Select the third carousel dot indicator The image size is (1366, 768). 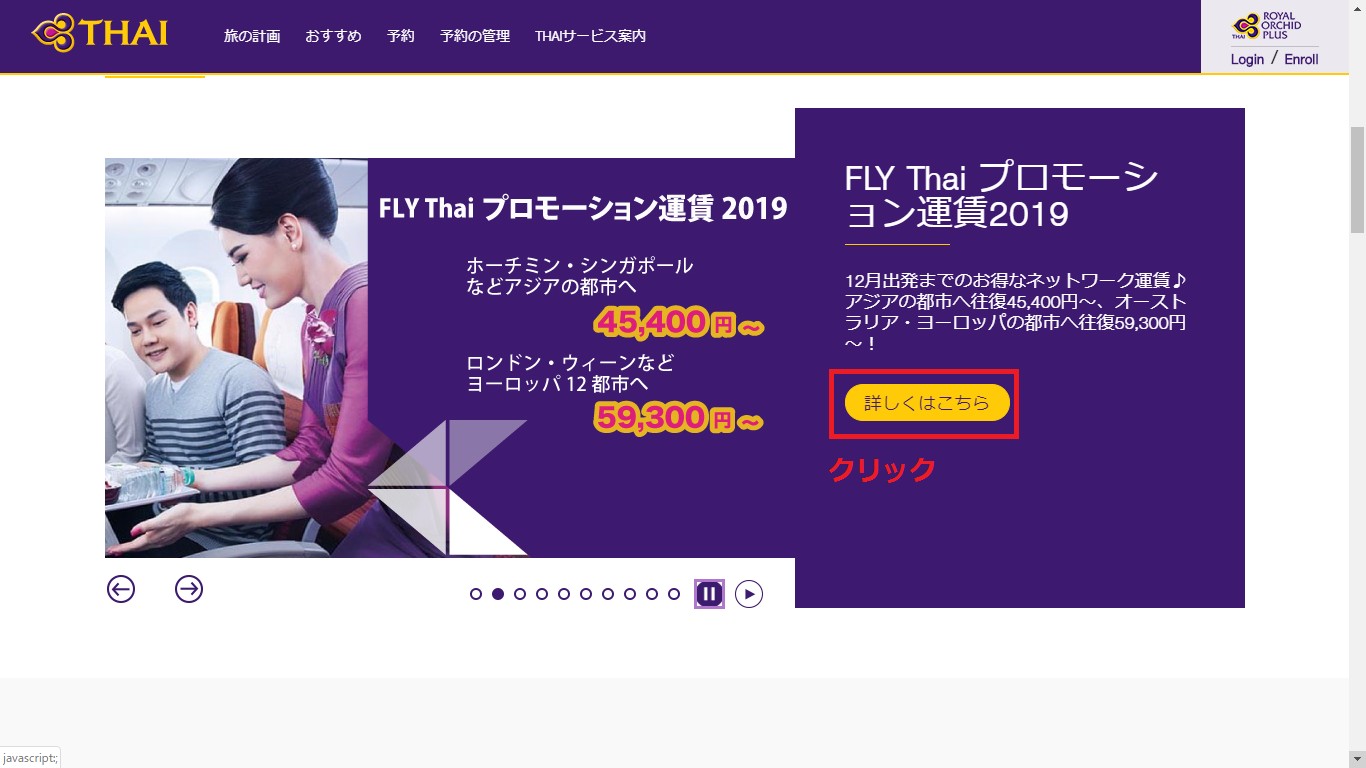pyautogui.click(x=520, y=594)
